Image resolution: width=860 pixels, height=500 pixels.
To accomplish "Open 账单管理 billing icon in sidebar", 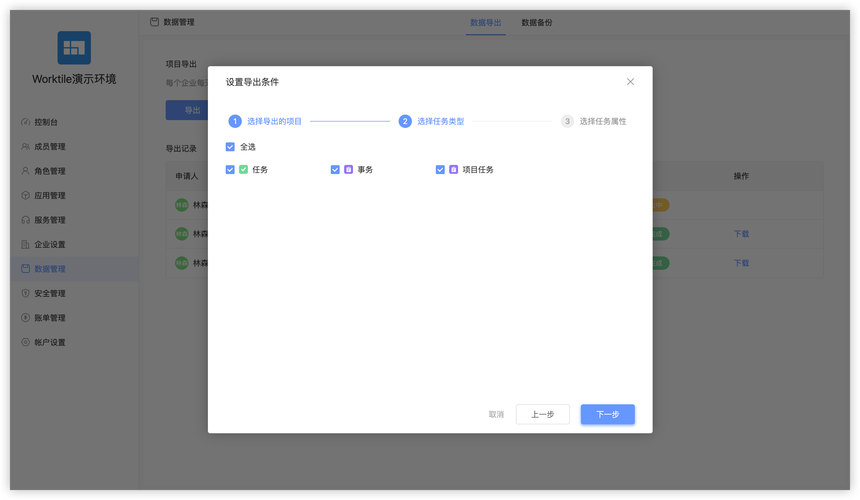I will pyautogui.click(x=25, y=317).
